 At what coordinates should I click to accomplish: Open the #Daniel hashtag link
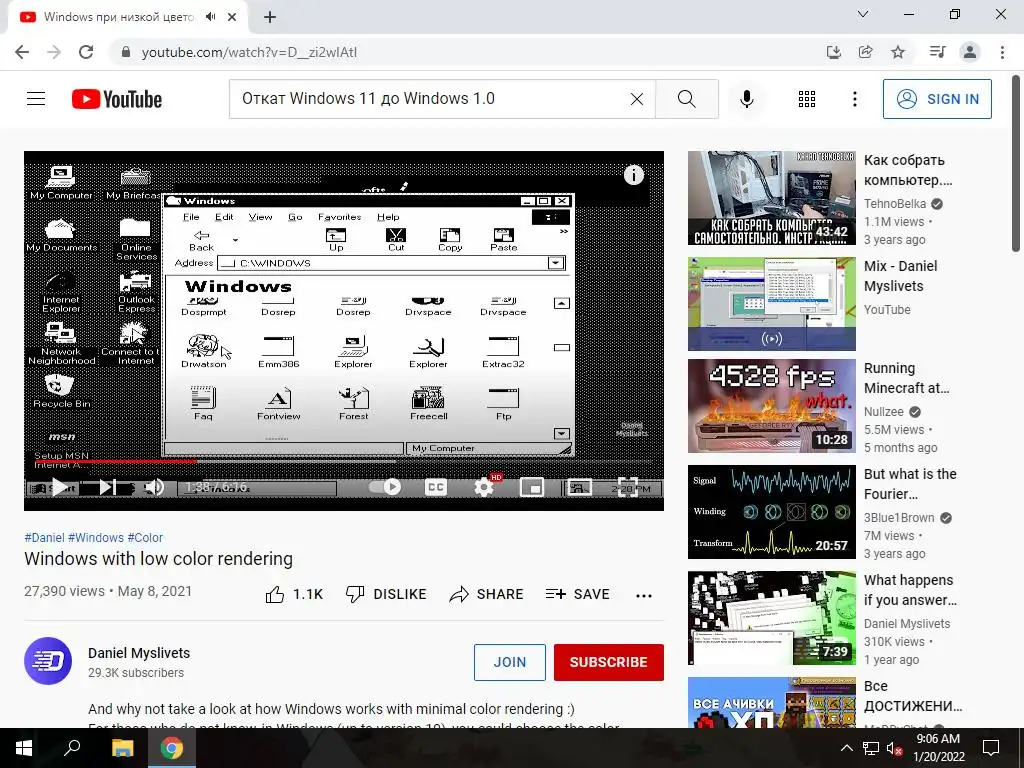(44, 537)
